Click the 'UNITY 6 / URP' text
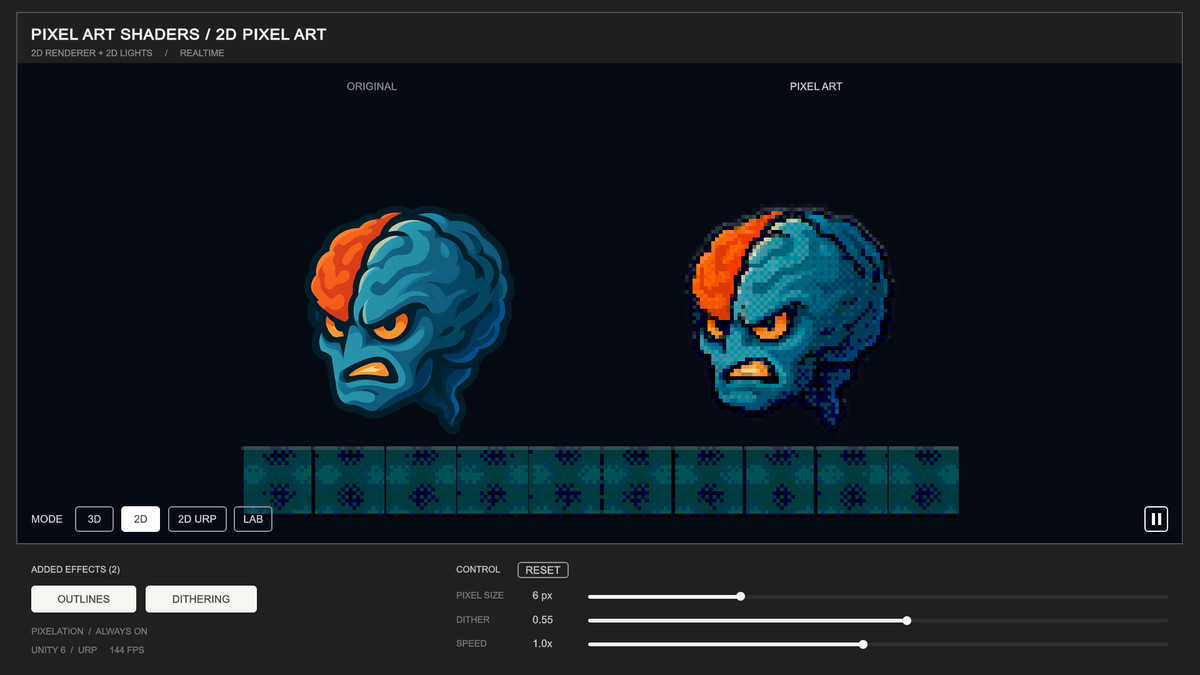The image size is (1200, 675). pos(64,651)
